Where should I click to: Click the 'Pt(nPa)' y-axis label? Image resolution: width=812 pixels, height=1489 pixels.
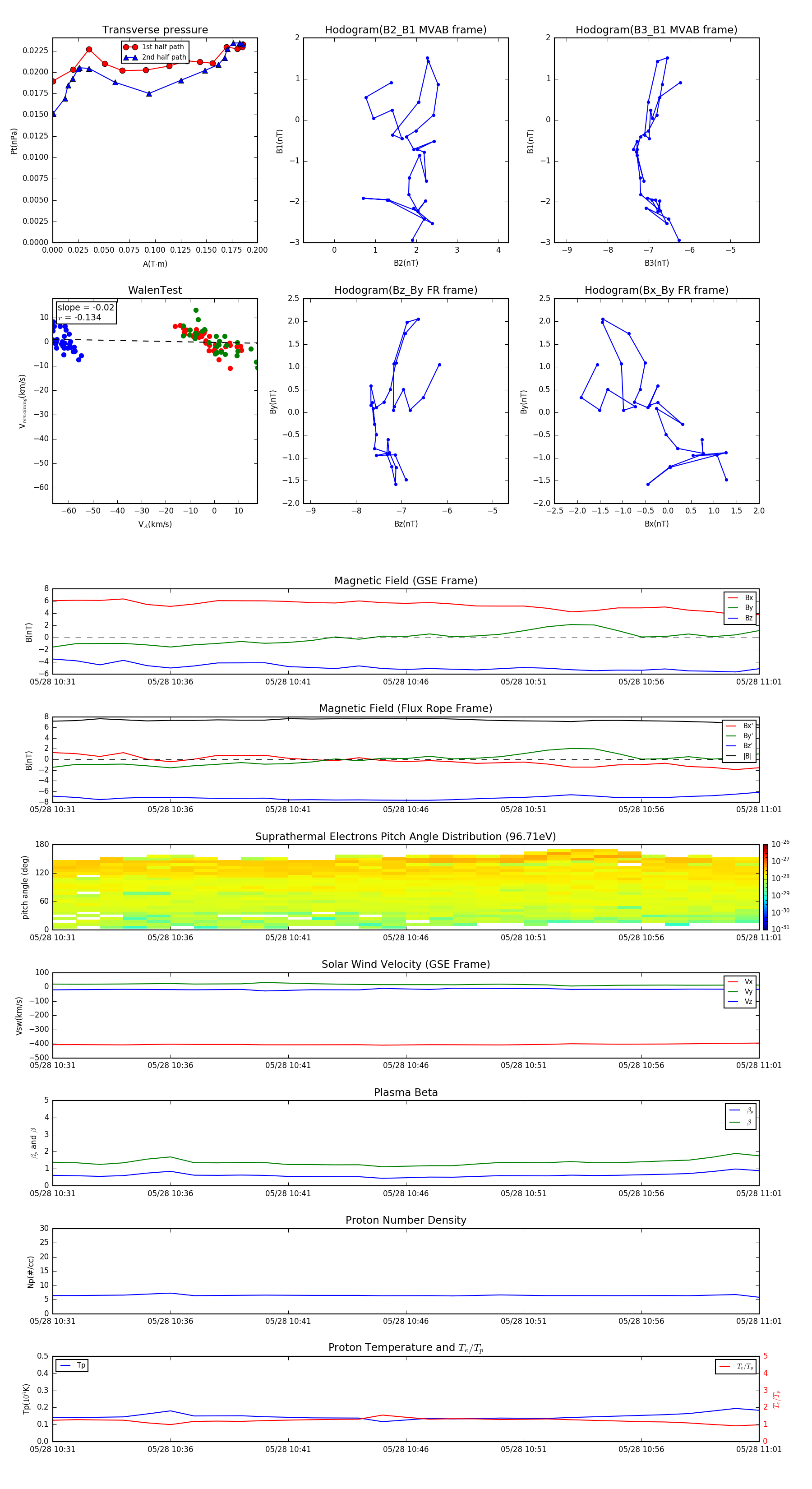(x=14, y=141)
